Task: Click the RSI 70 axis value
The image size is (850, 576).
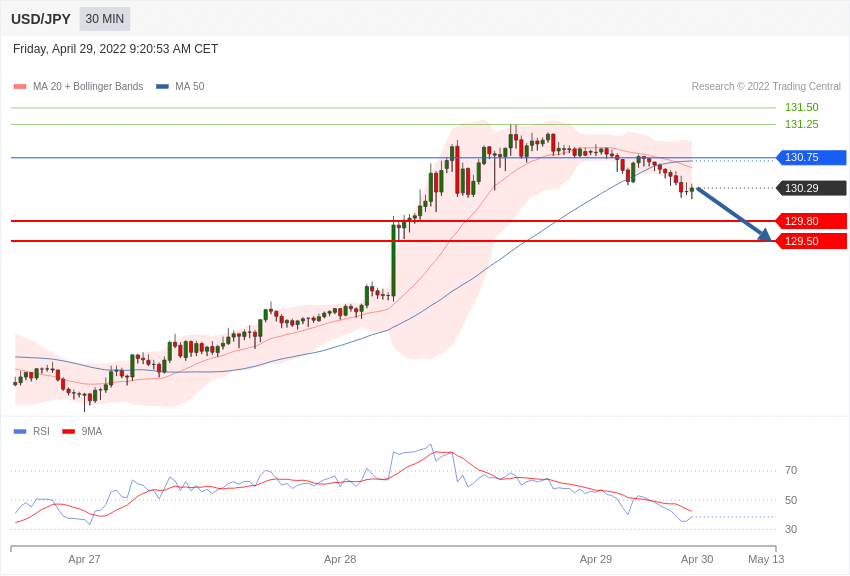Action: click(791, 470)
